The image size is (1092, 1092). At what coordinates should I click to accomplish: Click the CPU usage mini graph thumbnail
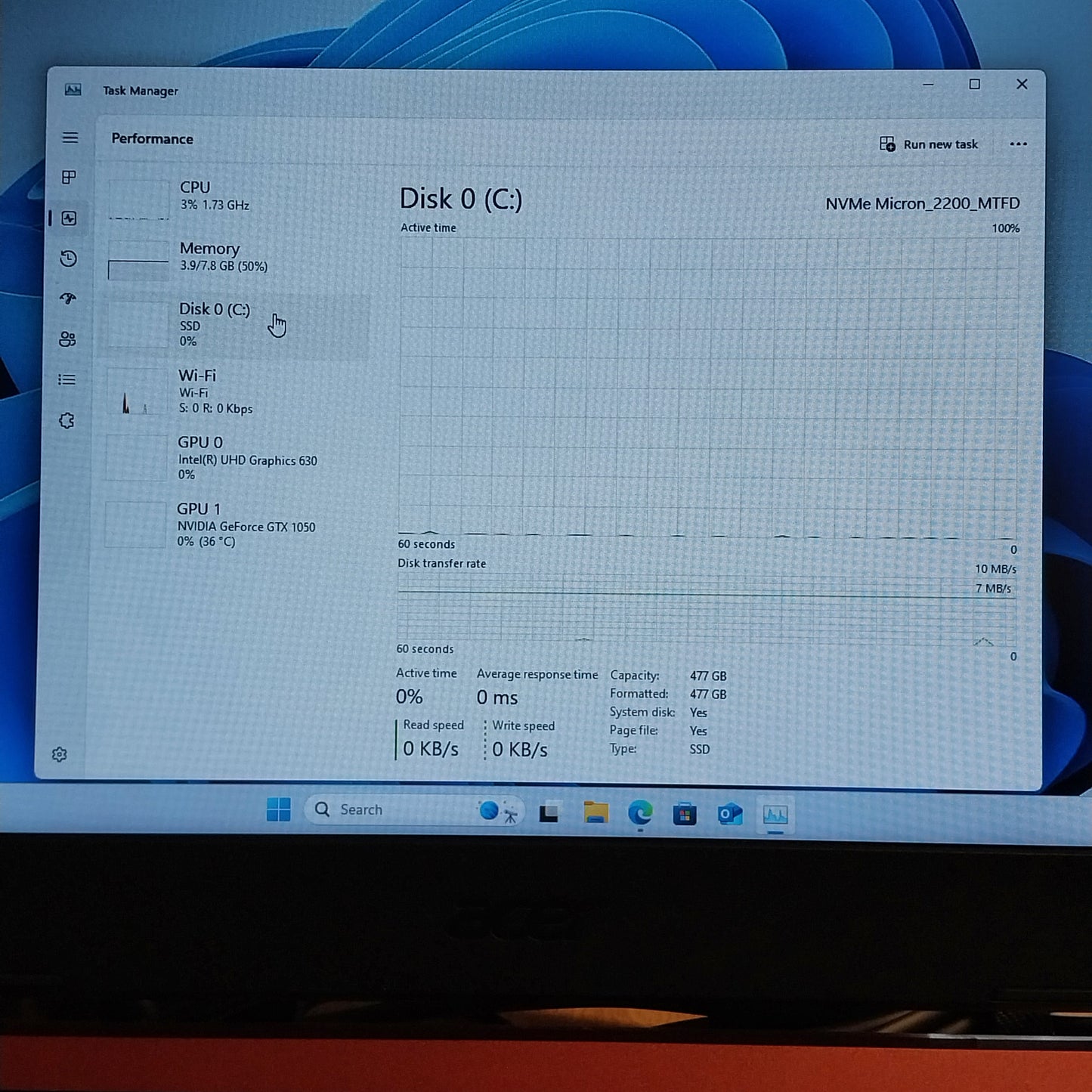pos(139,200)
